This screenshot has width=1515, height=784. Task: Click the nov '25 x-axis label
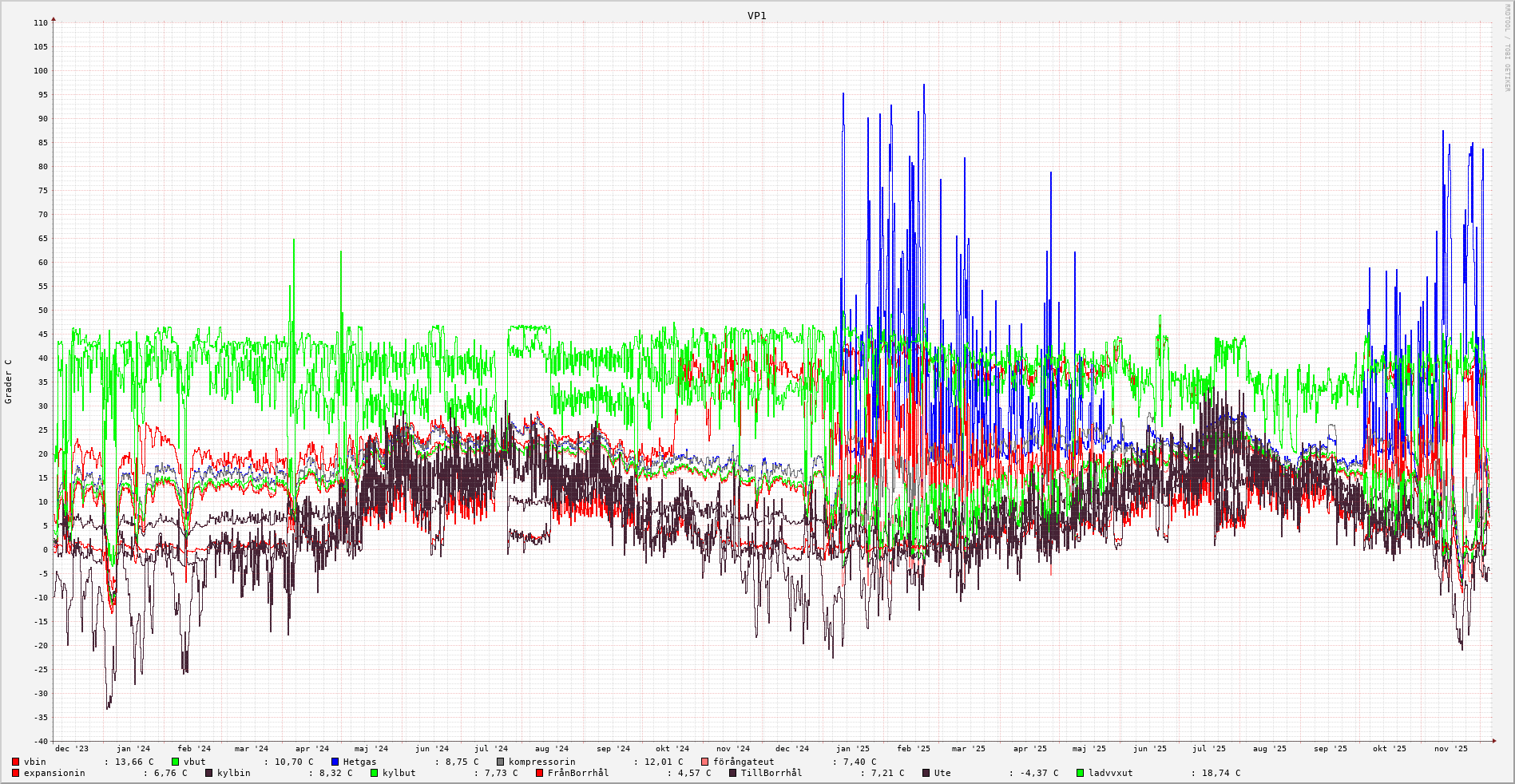pos(1450,749)
